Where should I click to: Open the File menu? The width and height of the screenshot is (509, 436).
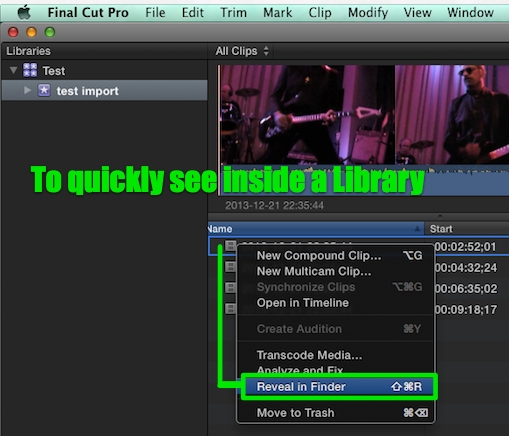click(x=155, y=13)
